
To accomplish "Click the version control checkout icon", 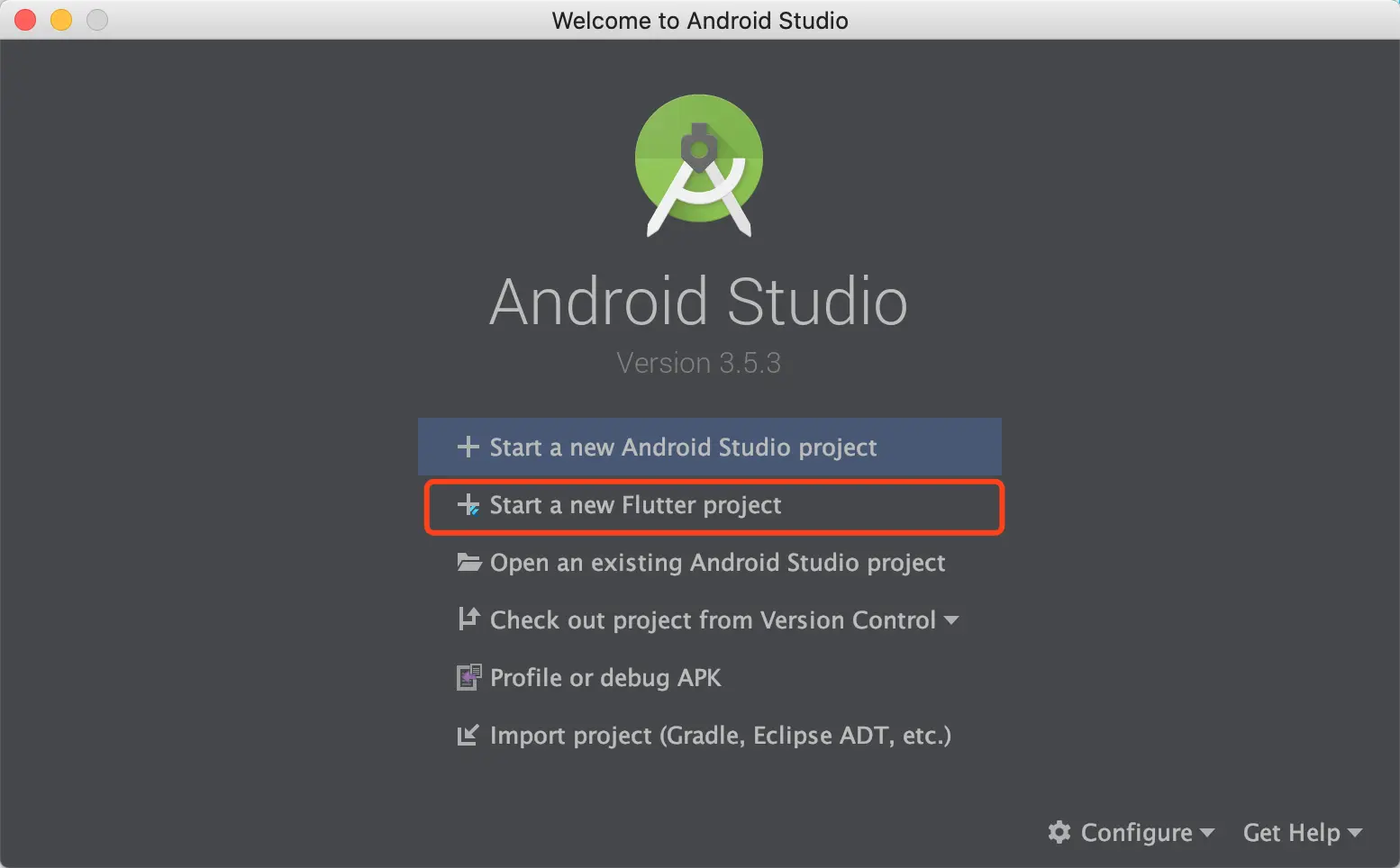I will (468, 619).
